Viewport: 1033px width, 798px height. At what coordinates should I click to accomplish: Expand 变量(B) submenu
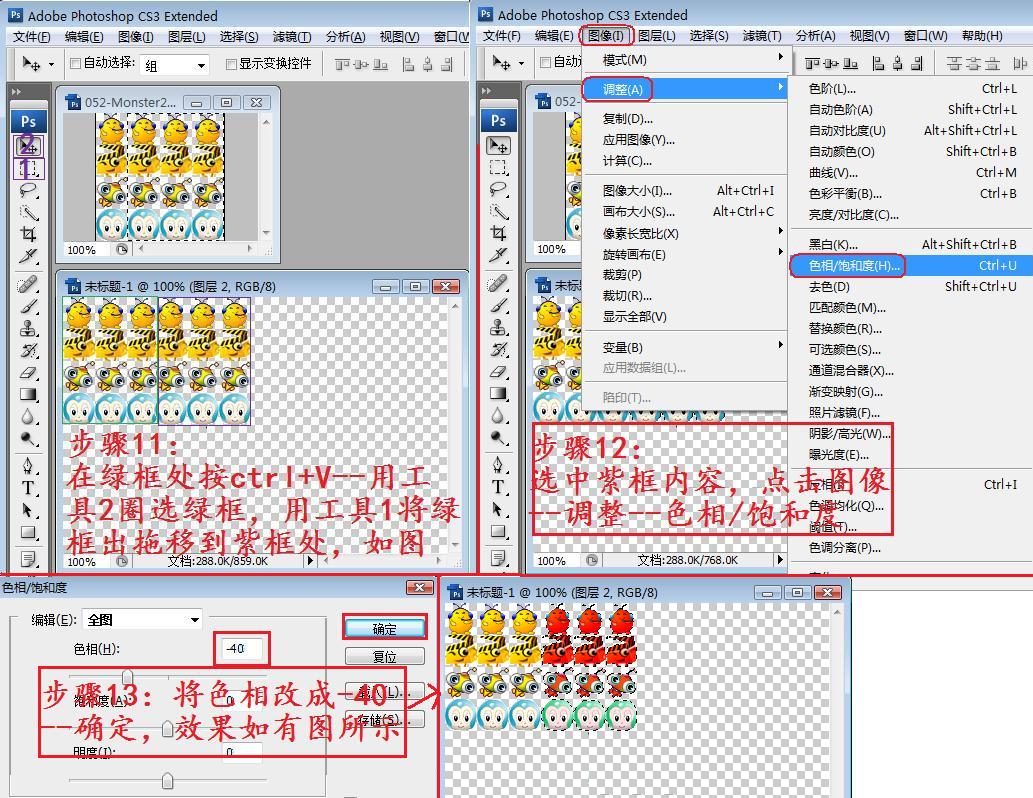(685, 347)
